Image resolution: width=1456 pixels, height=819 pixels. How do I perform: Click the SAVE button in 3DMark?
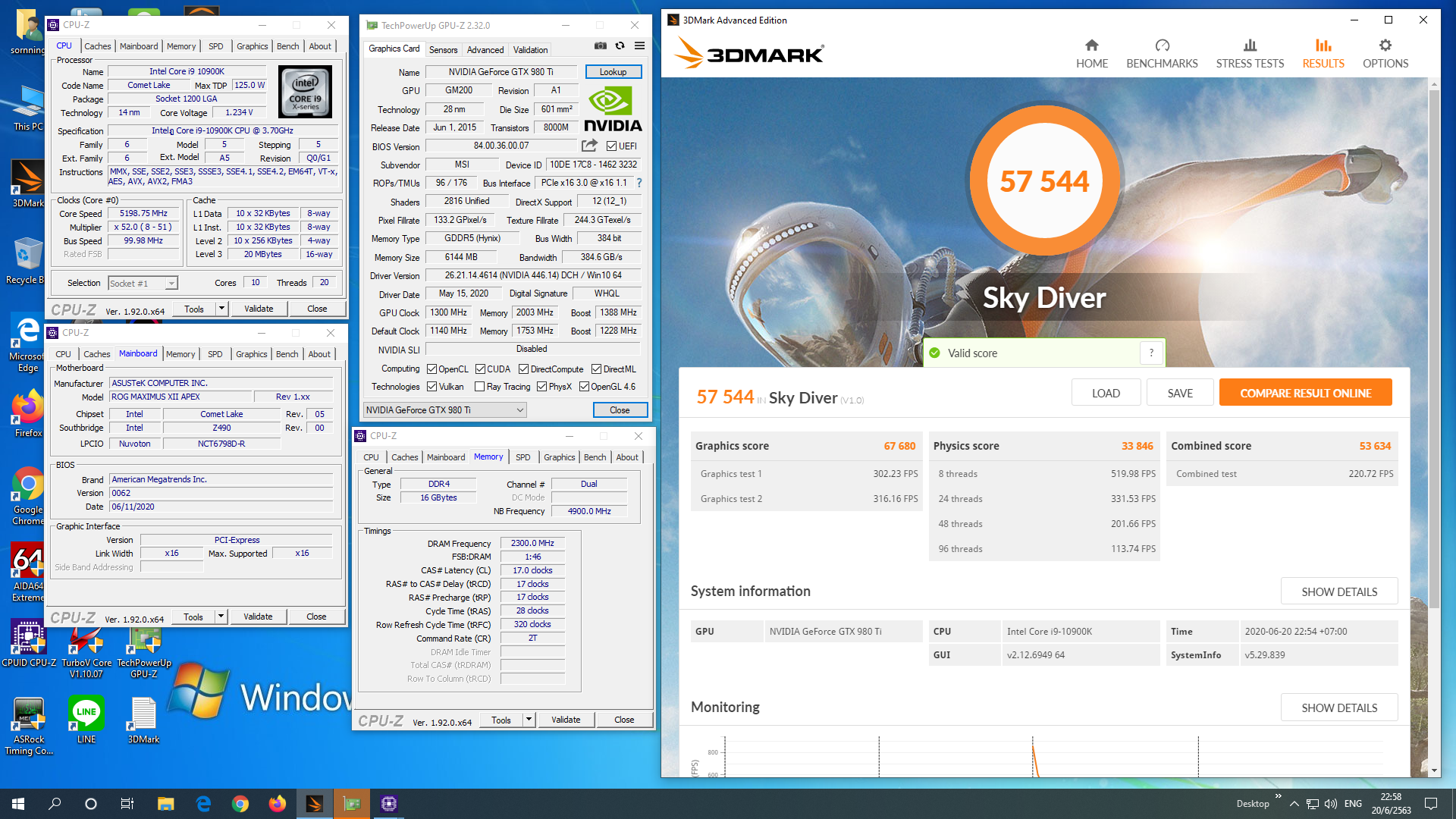(x=1180, y=393)
